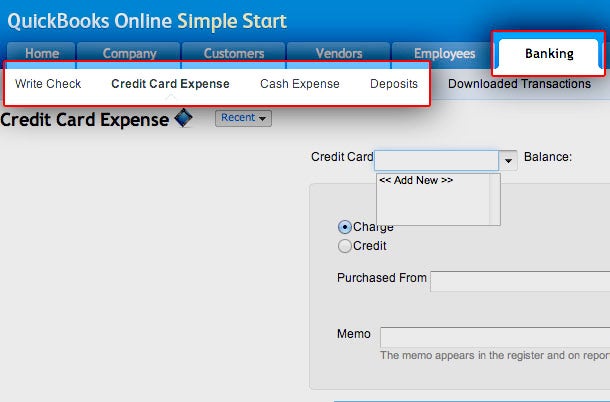Select the Charge radio button
The image size is (610, 402).
click(345, 227)
